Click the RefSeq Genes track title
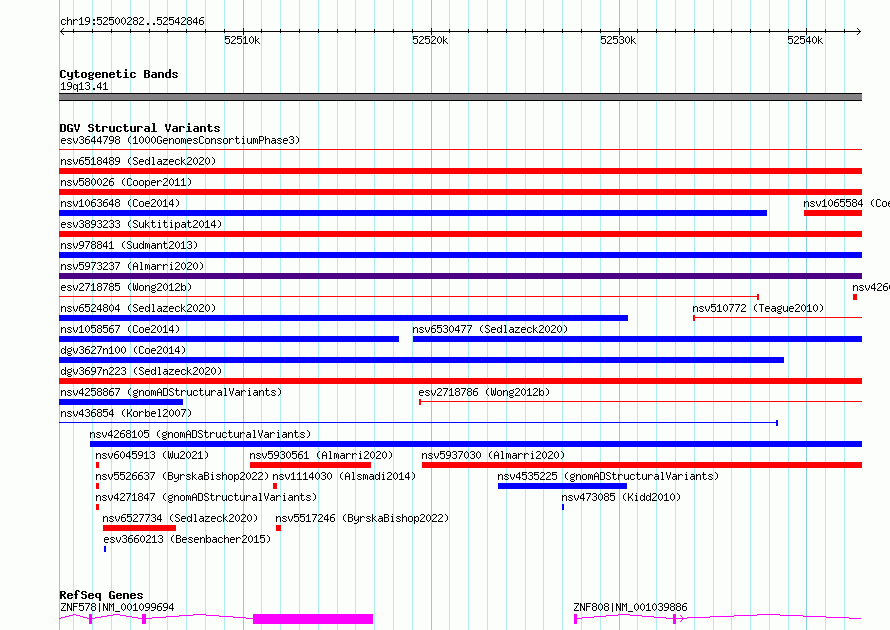890x630 pixels. tap(101, 595)
